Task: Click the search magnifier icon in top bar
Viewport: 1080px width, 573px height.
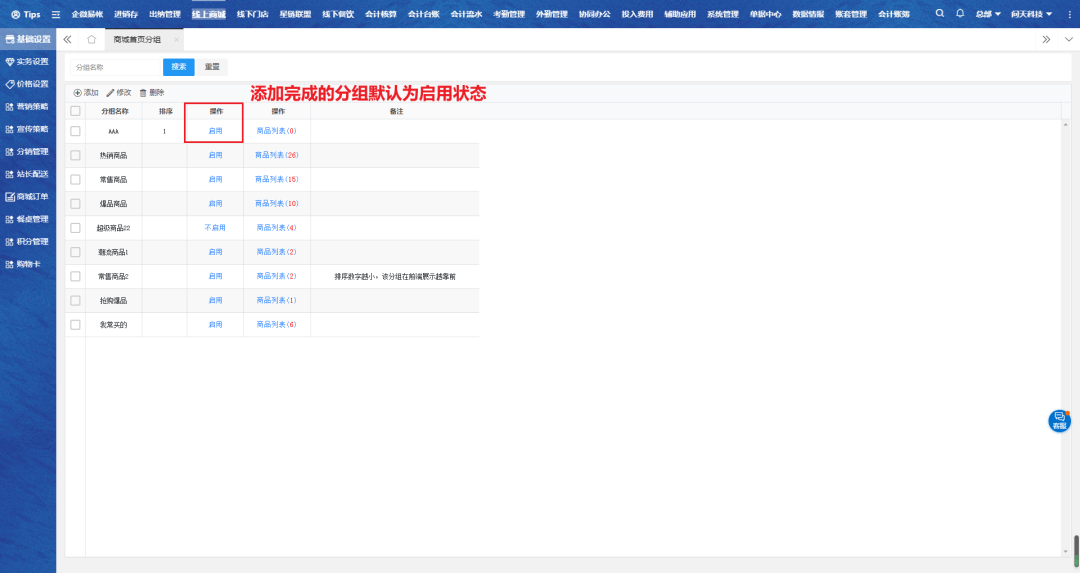Action: pos(939,14)
